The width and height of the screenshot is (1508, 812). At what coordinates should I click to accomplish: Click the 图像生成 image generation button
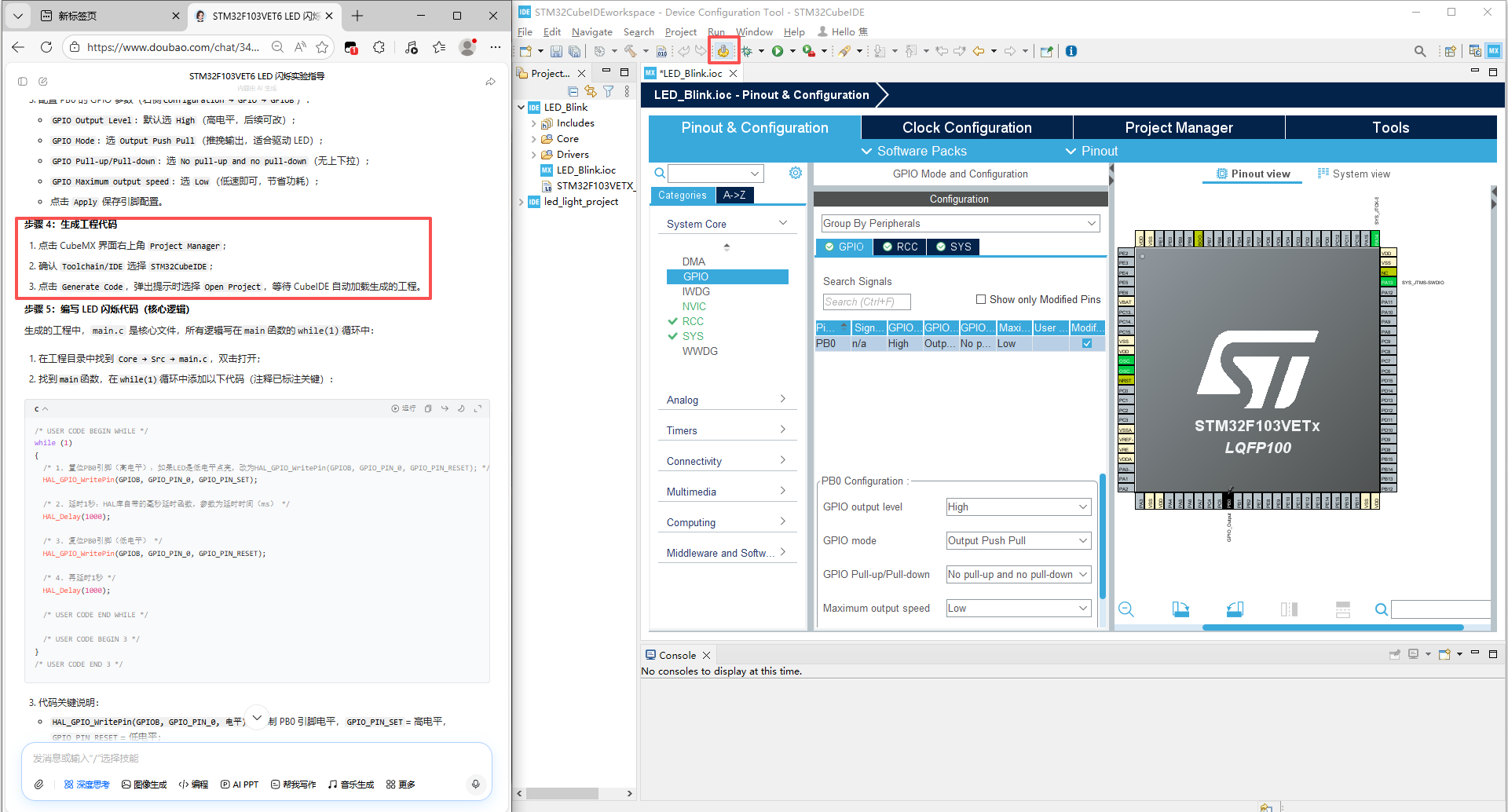click(145, 785)
